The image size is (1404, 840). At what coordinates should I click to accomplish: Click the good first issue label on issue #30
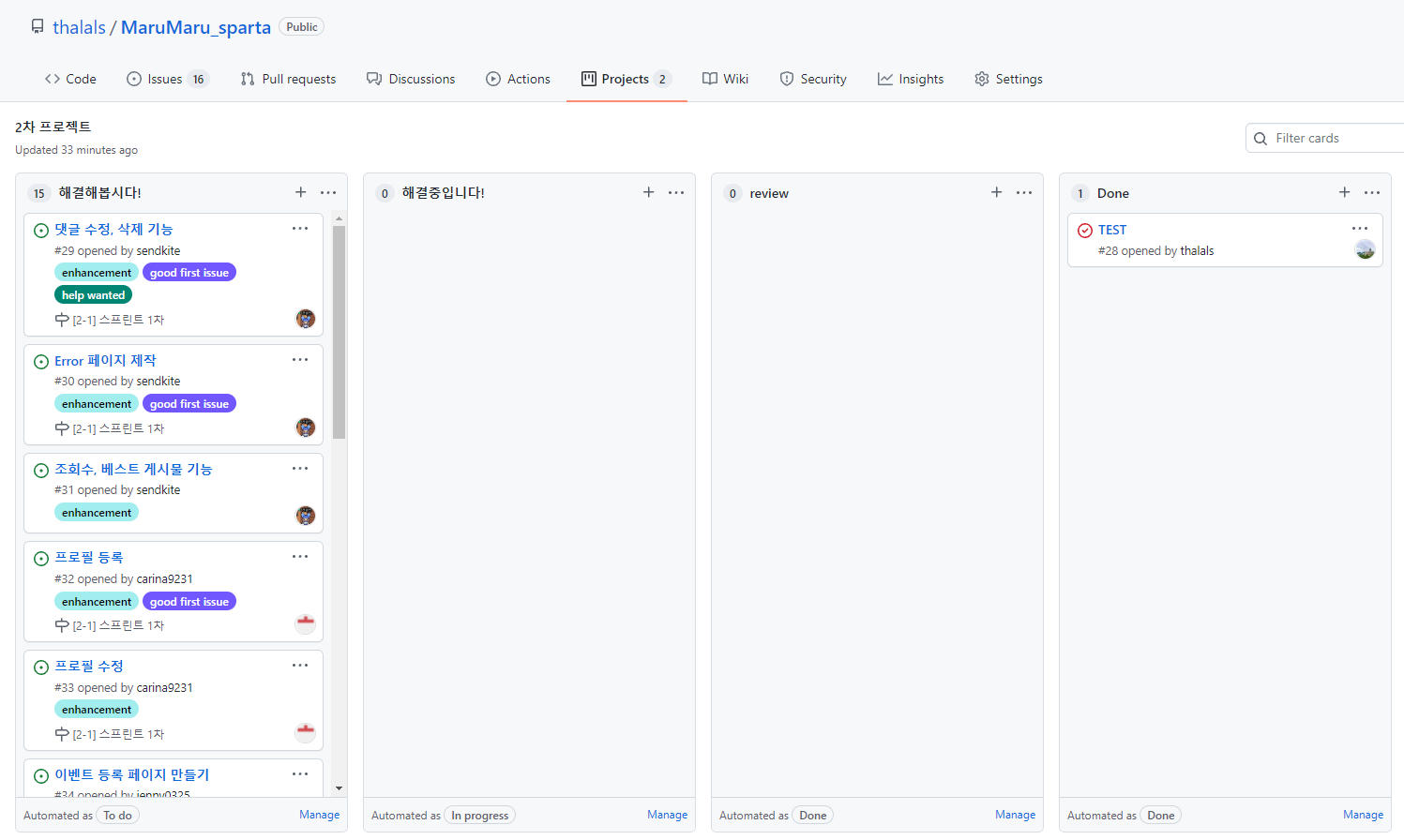[189, 403]
